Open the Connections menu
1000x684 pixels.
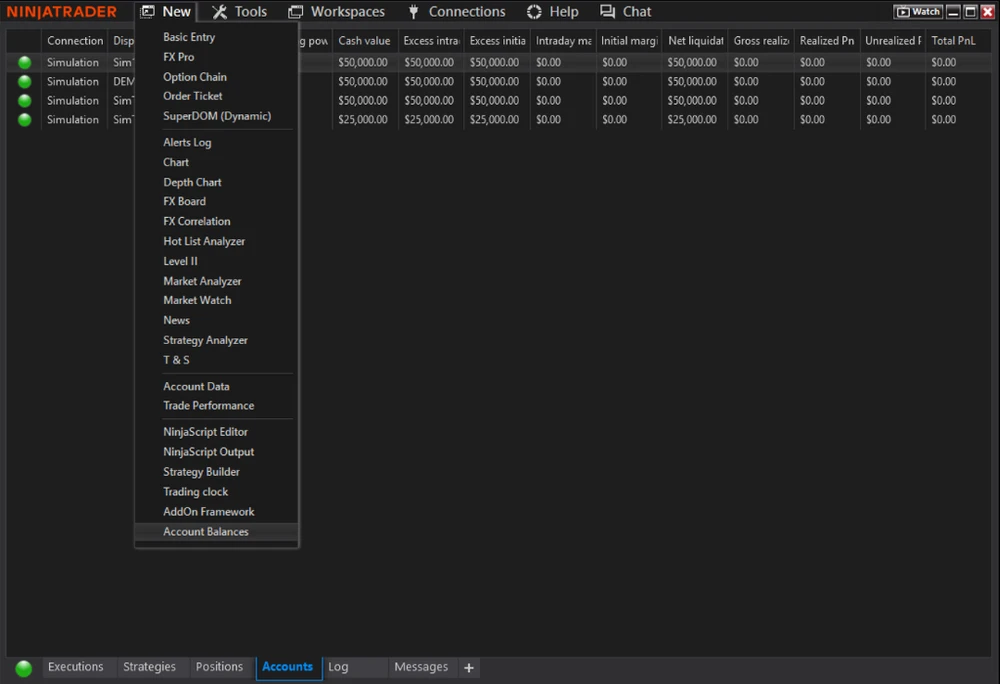(456, 11)
